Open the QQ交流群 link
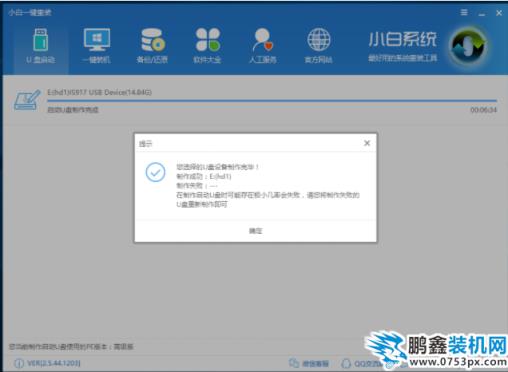 click(x=362, y=363)
